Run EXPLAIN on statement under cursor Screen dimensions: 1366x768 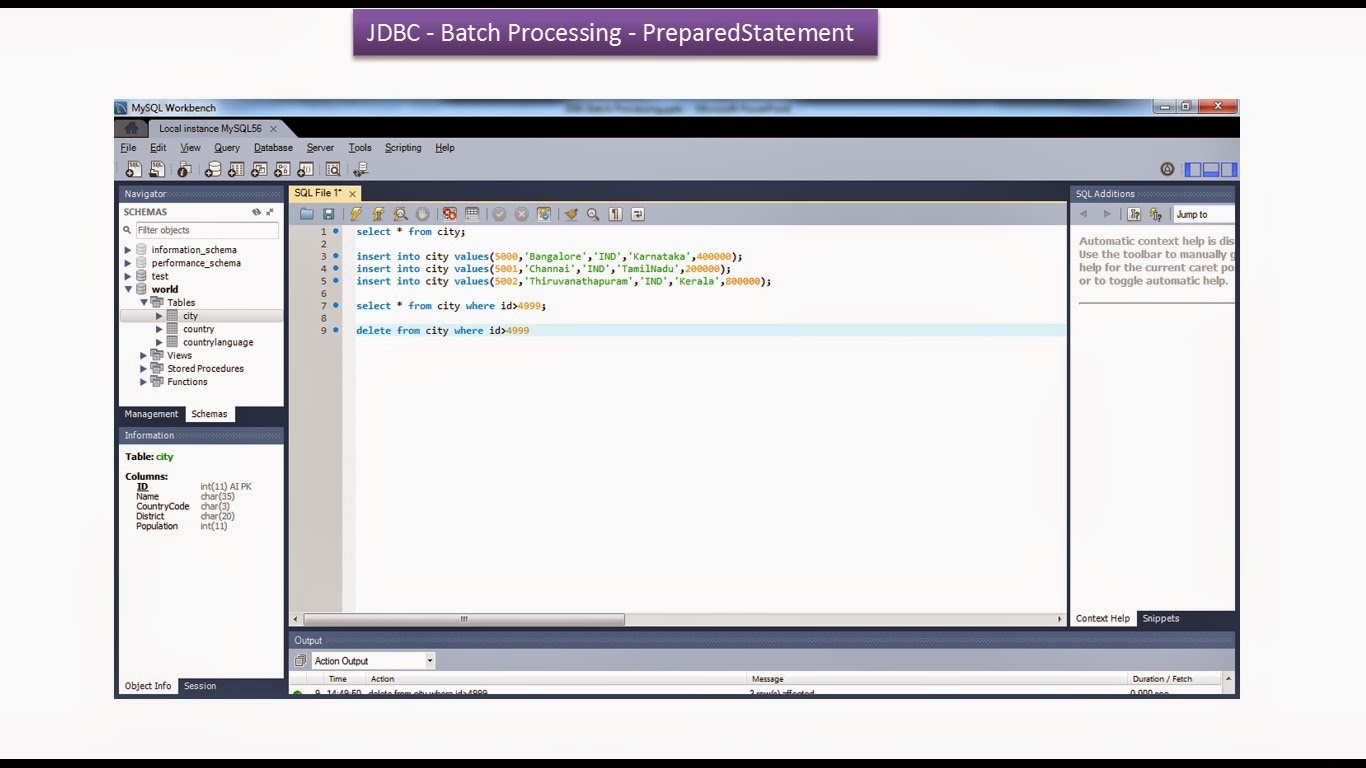click(400, 214)
